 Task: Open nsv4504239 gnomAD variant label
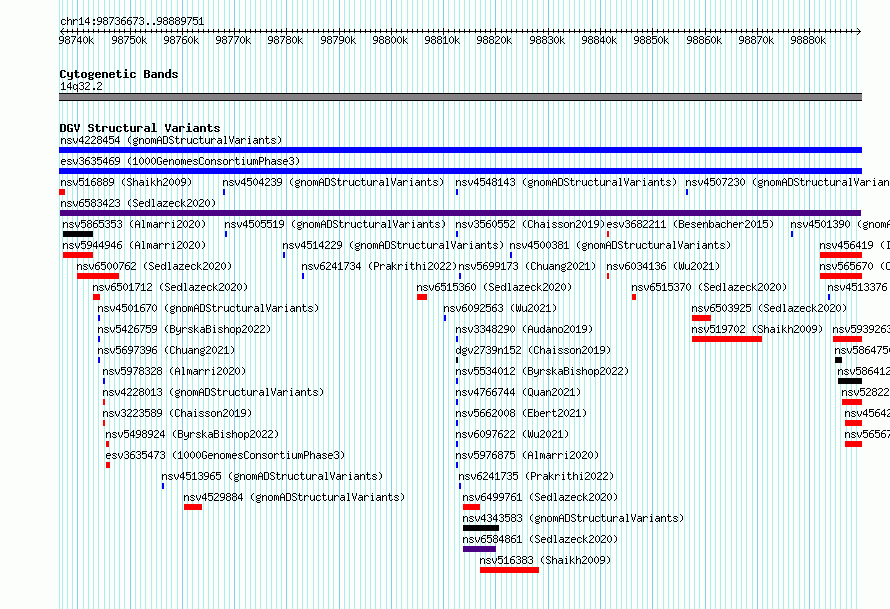(x=333, y=182)
